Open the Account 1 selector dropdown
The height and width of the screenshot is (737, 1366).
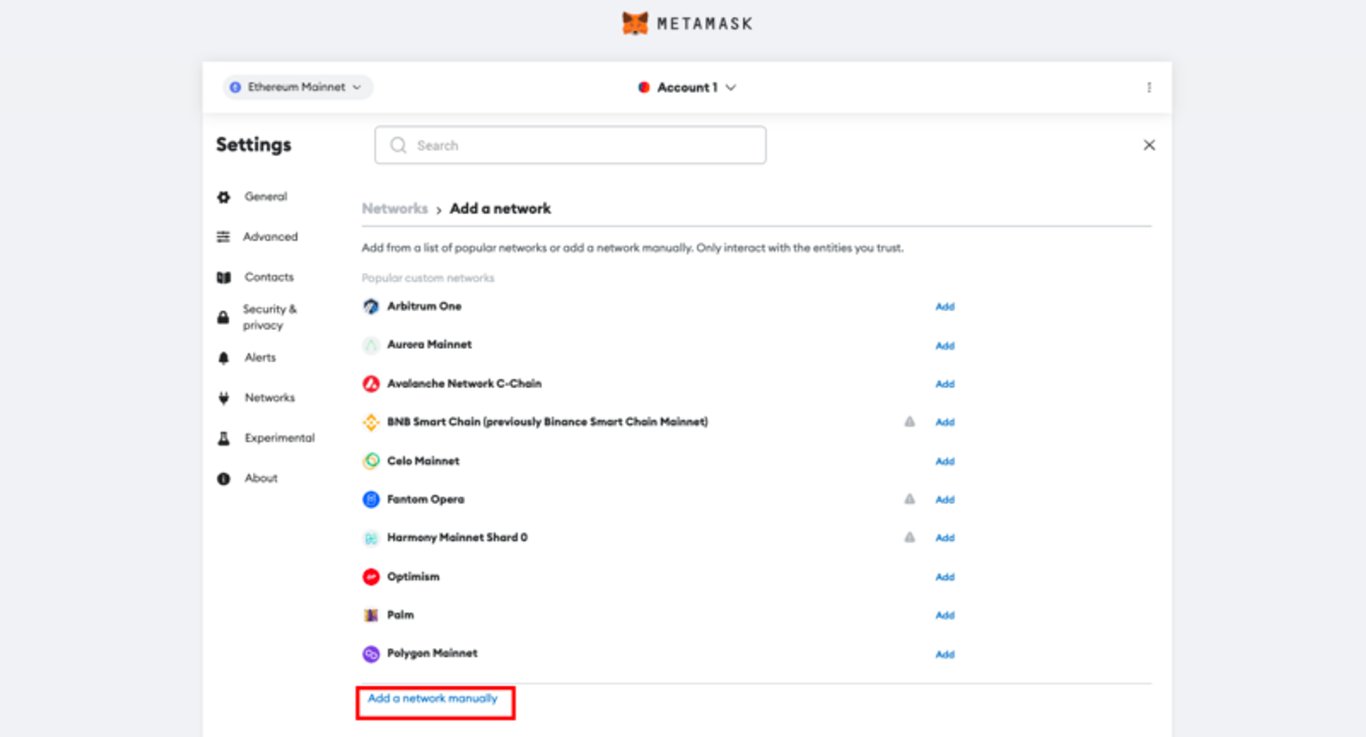click(x=687, y=88)
